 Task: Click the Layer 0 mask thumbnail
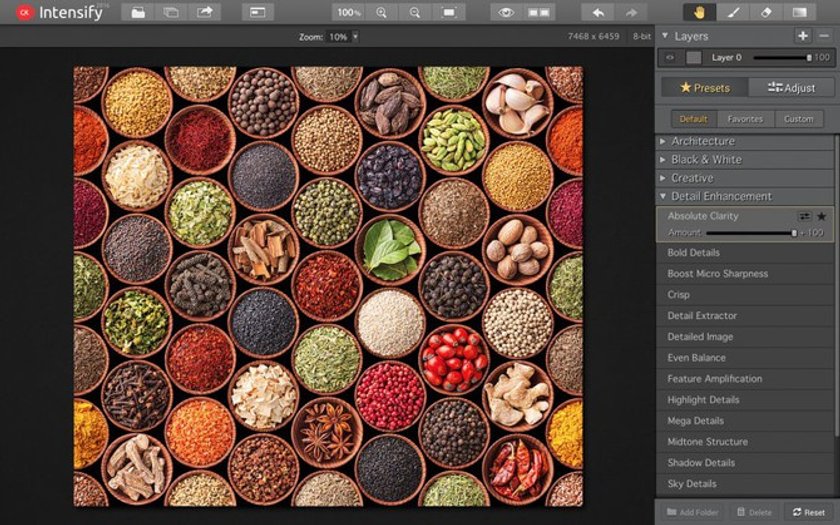pyautogui.click(x=694, y=58)
